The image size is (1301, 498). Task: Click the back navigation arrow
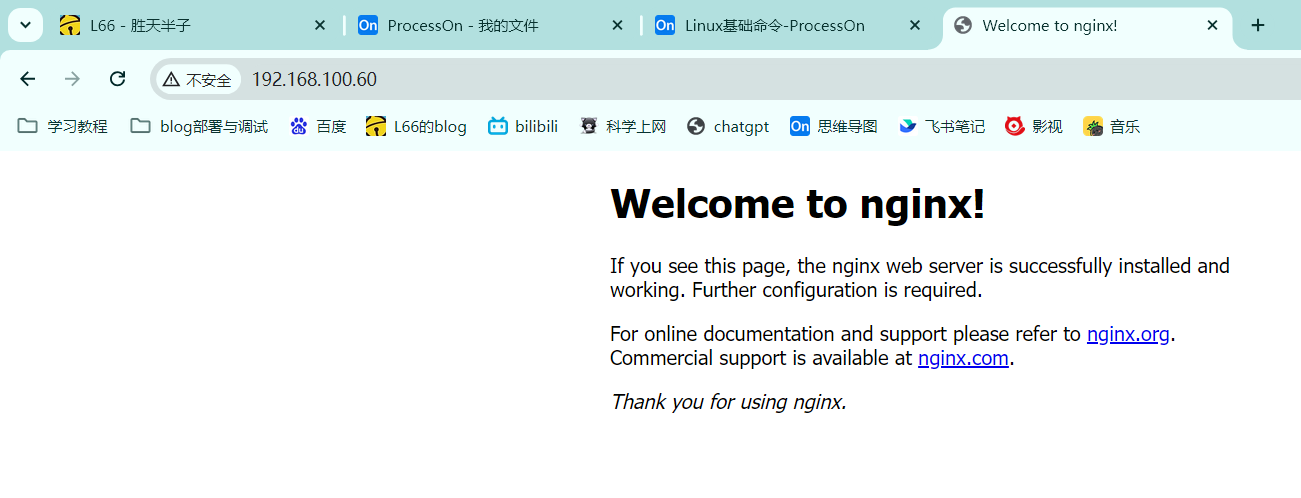click(28, 79)
